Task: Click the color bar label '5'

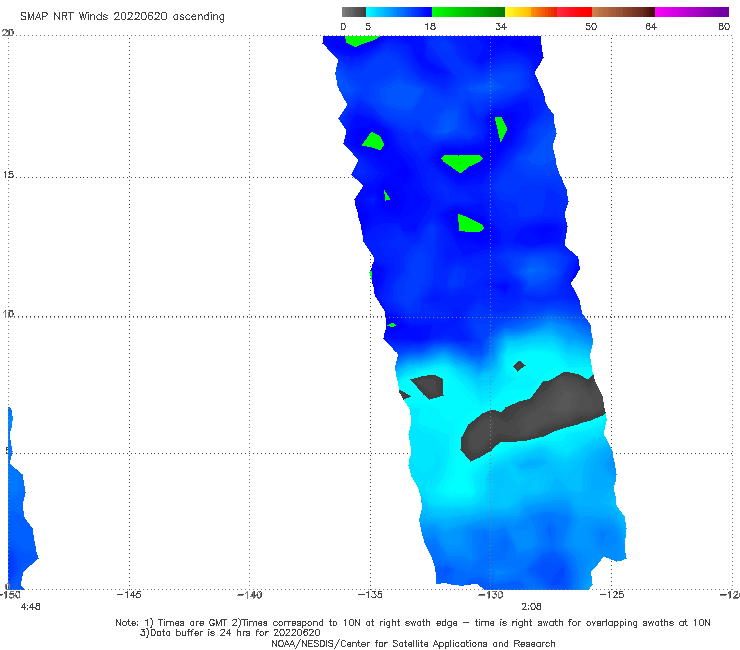Action: pos(368,26)
